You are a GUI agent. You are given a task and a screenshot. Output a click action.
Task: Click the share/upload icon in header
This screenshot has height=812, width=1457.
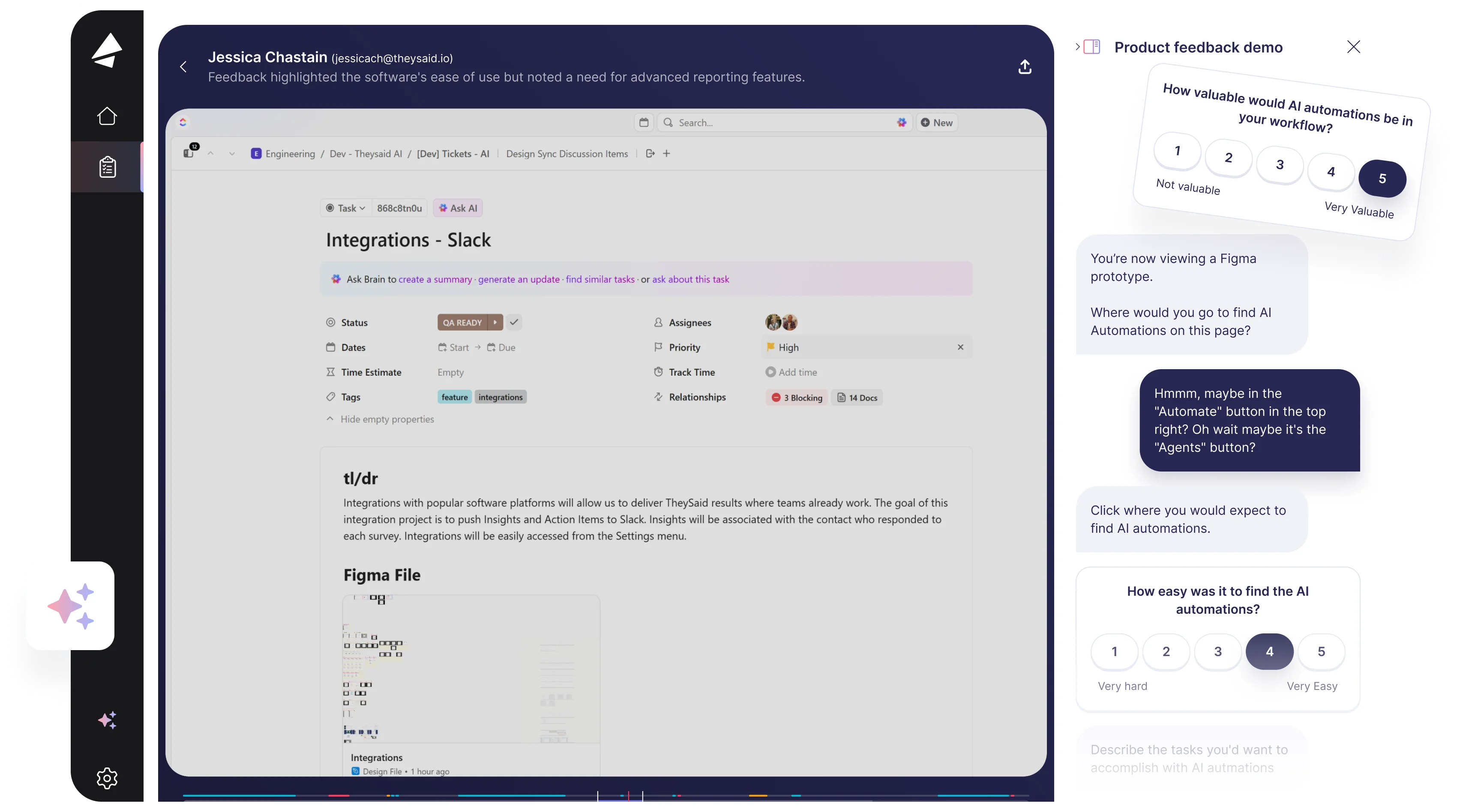(x=1024, y=67)
